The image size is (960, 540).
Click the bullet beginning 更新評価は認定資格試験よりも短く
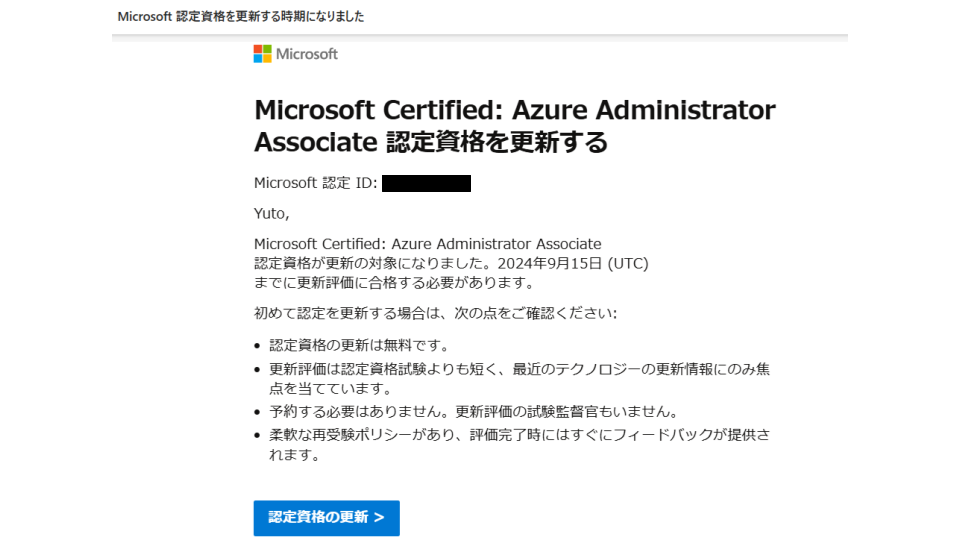coord(519,369)
